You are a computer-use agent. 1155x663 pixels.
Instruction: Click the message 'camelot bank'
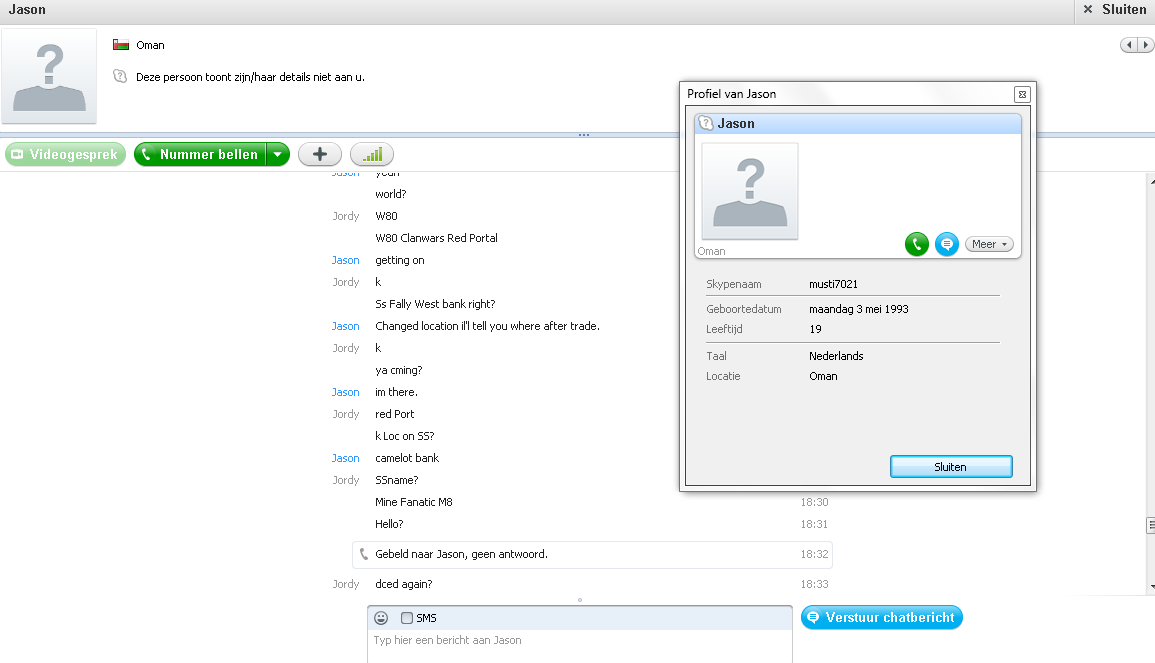pos(407,458)
